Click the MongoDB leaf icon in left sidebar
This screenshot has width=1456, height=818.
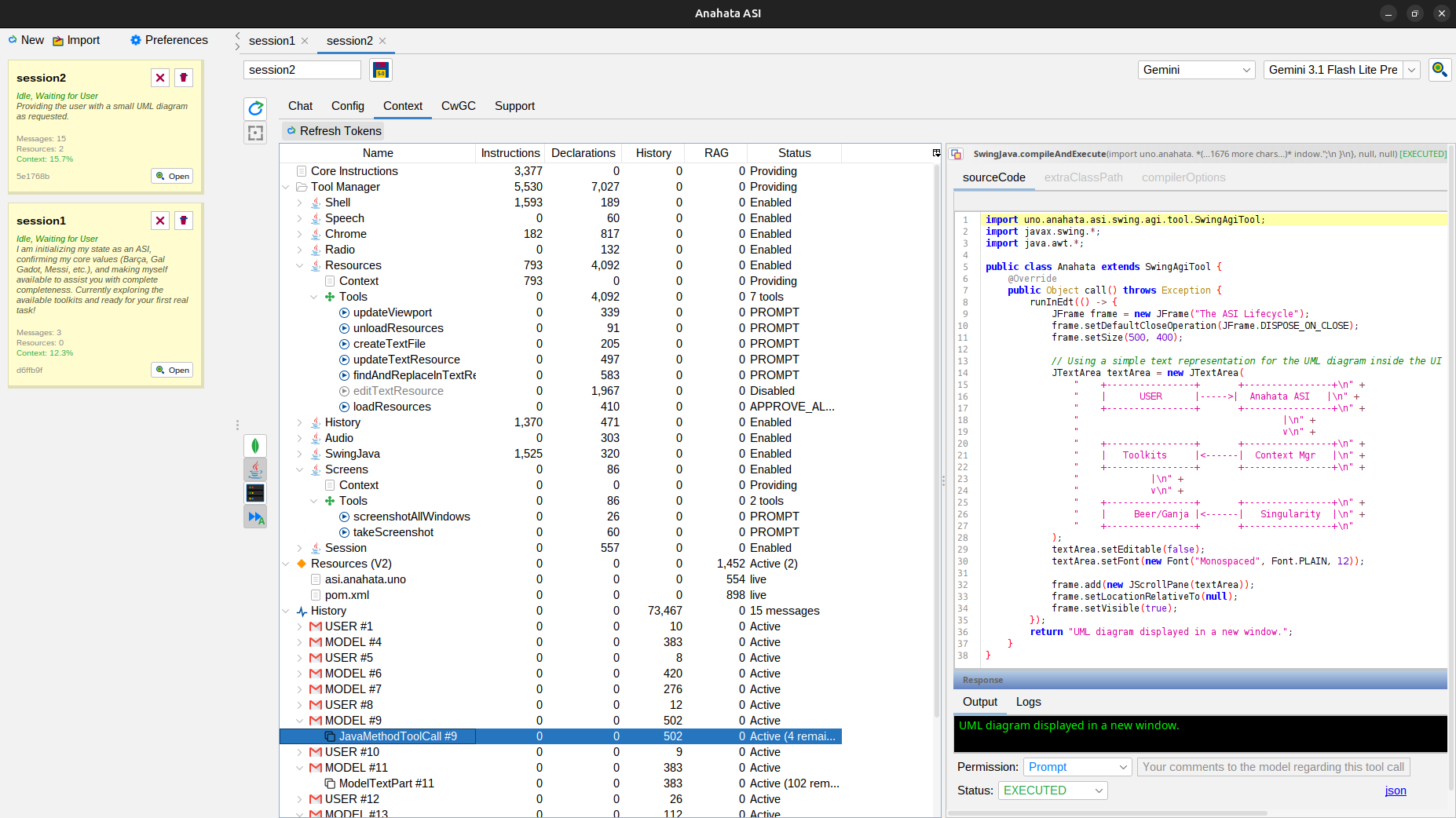[x=255, y=446]
